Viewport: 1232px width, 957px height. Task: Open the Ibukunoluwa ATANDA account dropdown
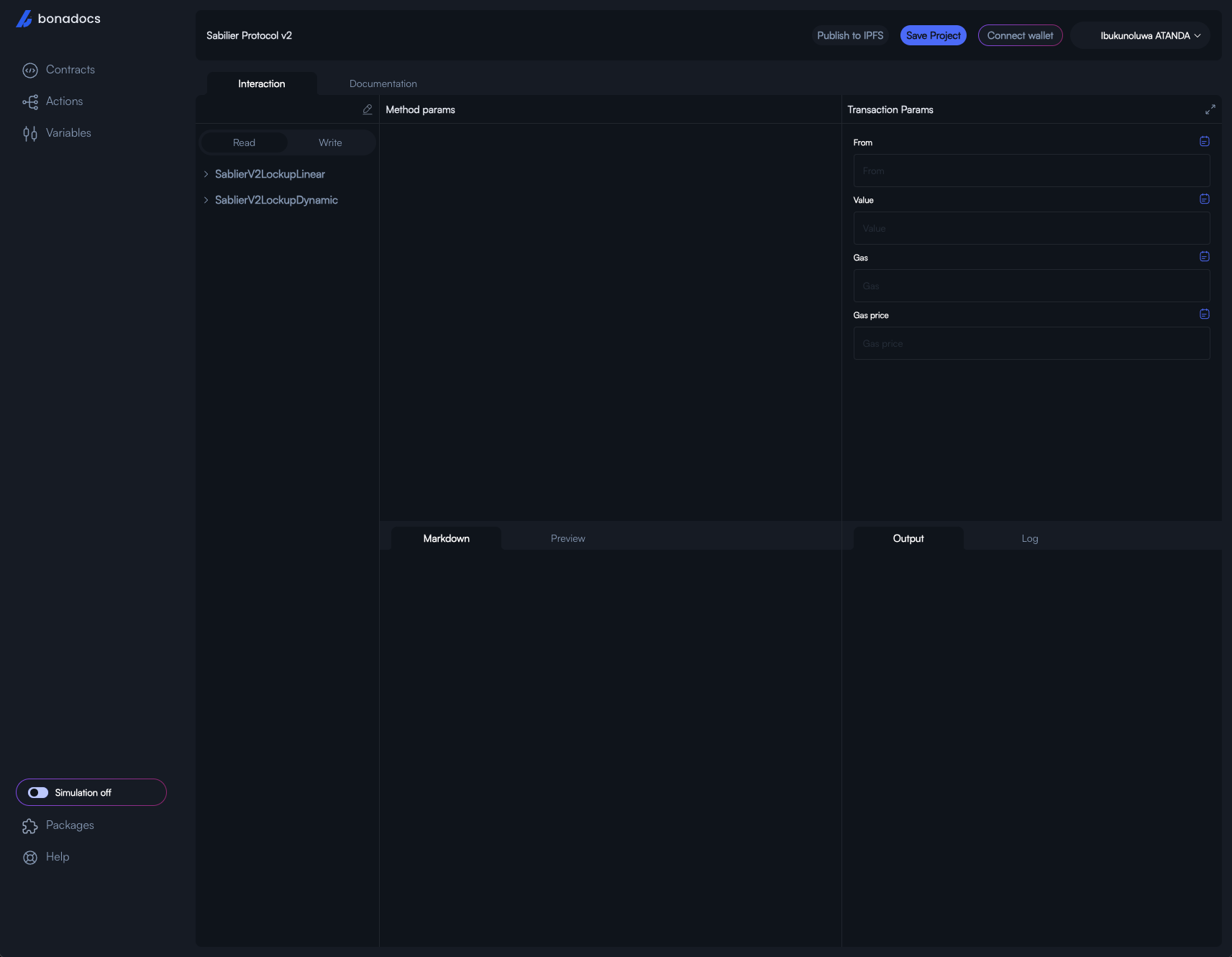1141,35
